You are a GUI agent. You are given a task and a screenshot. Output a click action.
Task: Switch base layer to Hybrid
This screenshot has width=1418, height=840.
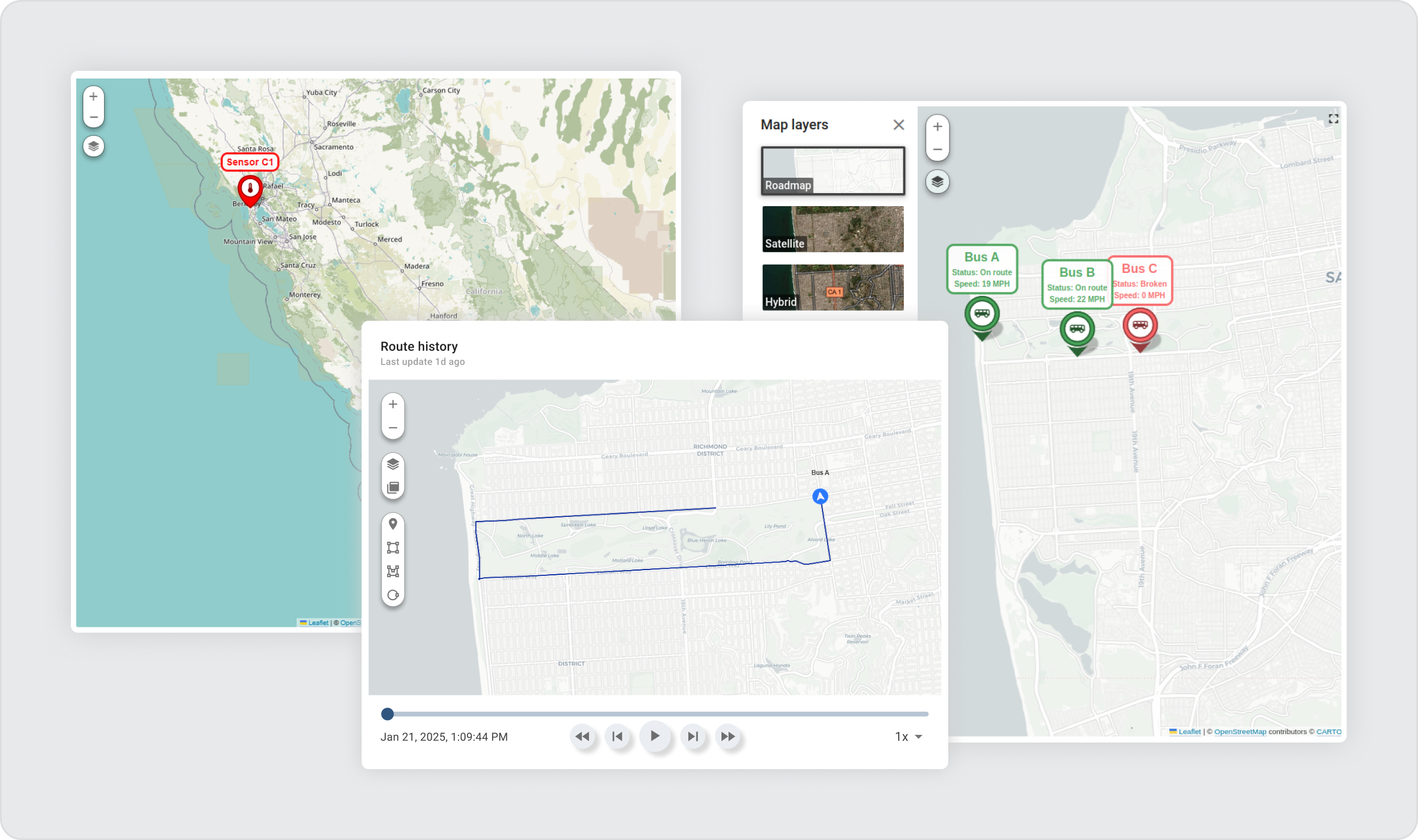[x=832, y=288]
